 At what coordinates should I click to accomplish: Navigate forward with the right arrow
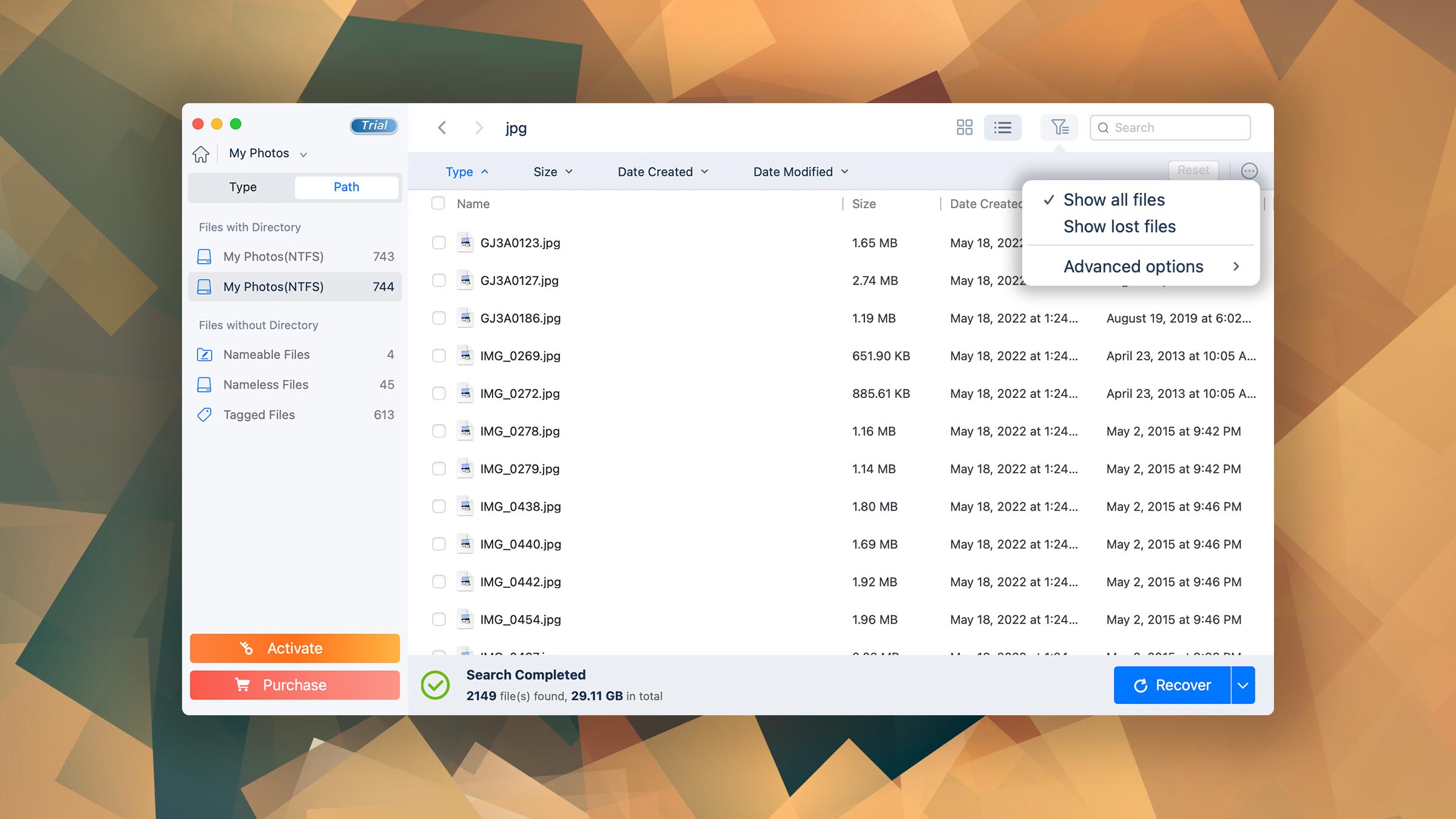[x=479, y=127]
